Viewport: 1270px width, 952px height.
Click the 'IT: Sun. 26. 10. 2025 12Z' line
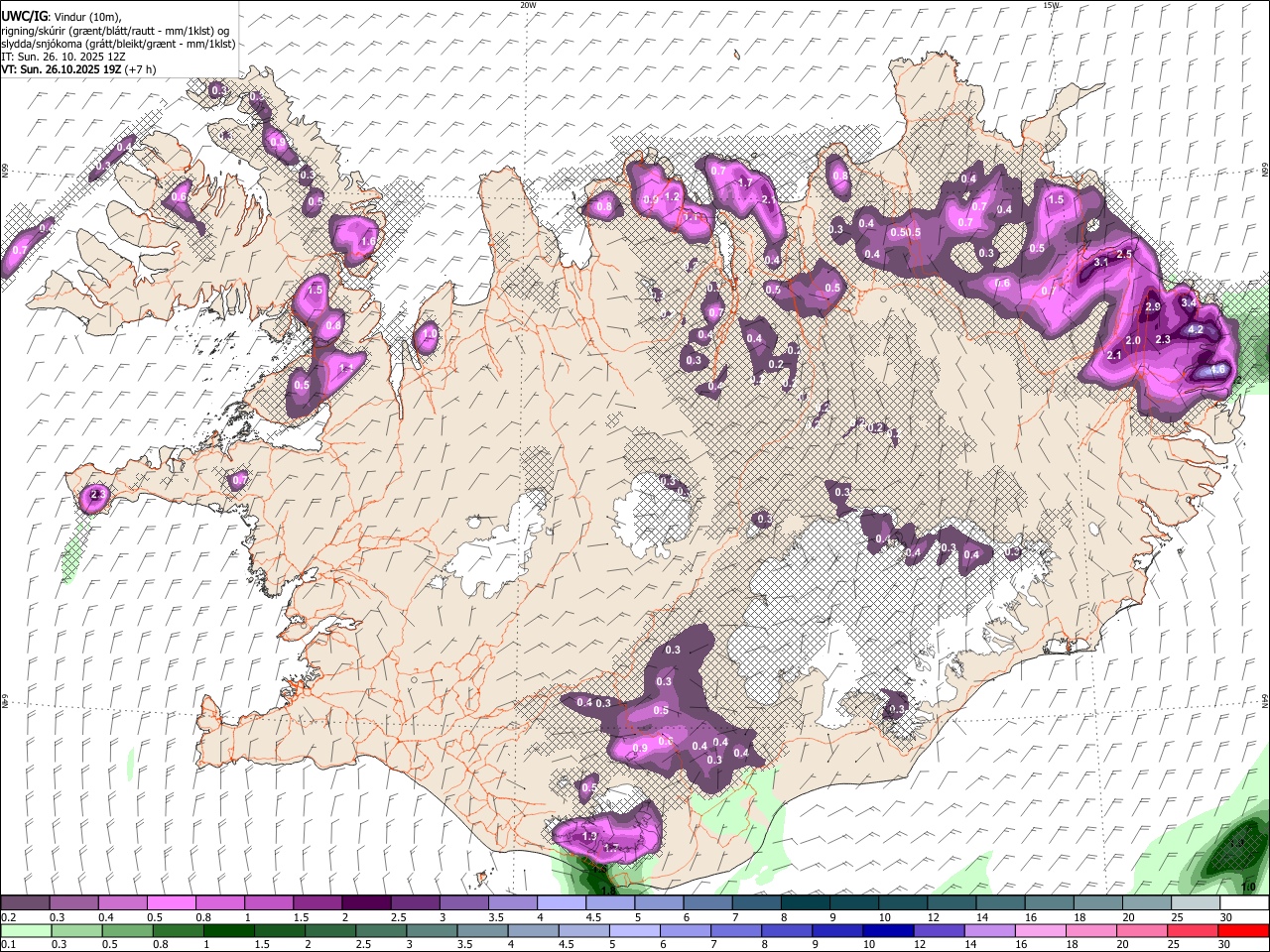click(63, 58)
